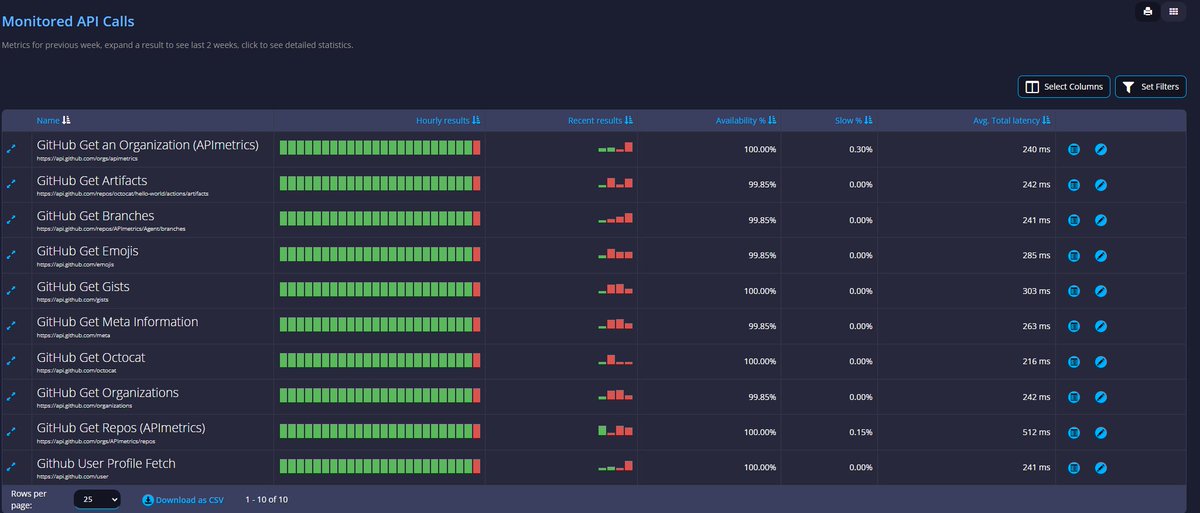Click the Select Columns button
1200x513 pixels.
click(x=1064, y=87)
